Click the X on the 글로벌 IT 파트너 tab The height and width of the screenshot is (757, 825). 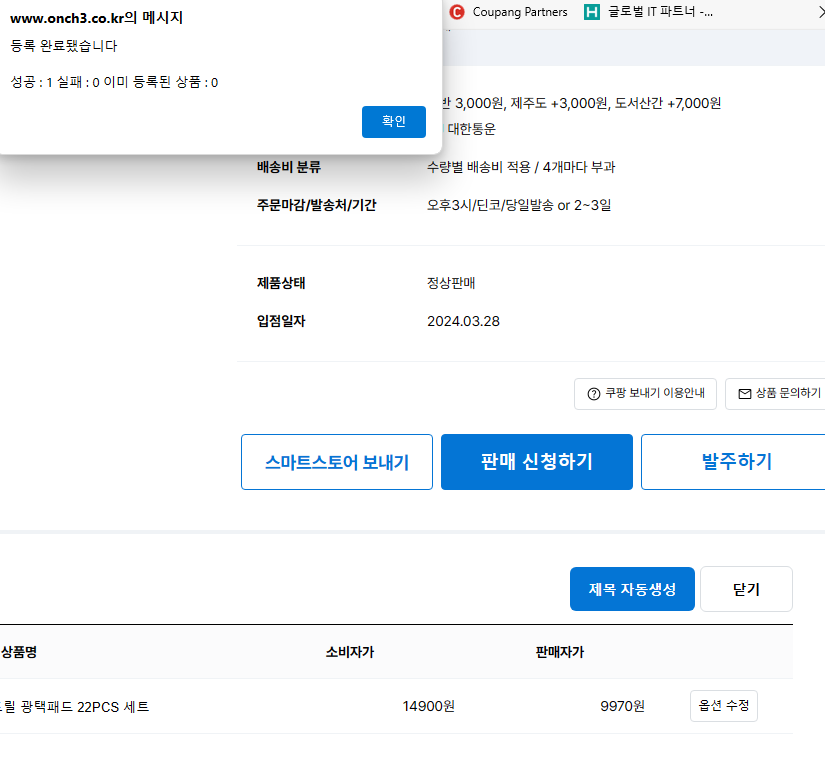tap(818, 12)
